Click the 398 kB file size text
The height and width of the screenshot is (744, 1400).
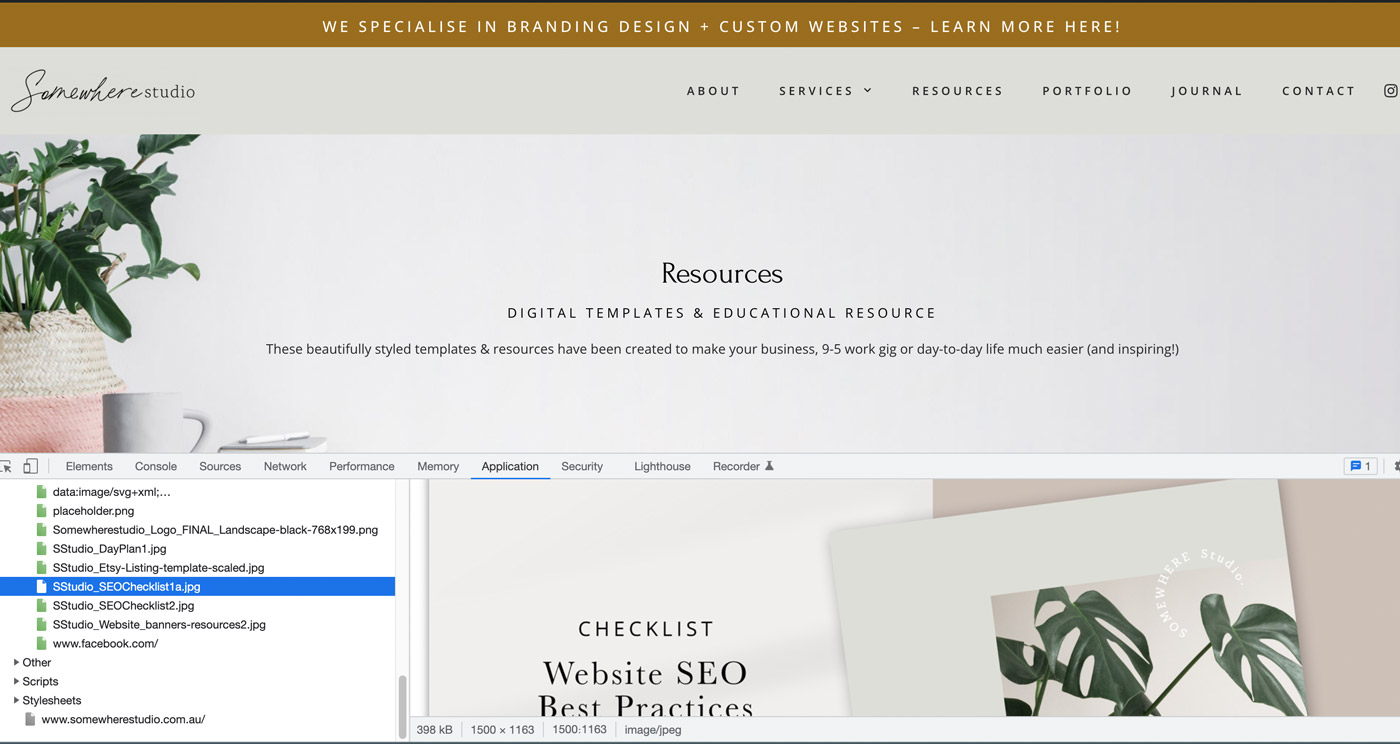point(434,730)
